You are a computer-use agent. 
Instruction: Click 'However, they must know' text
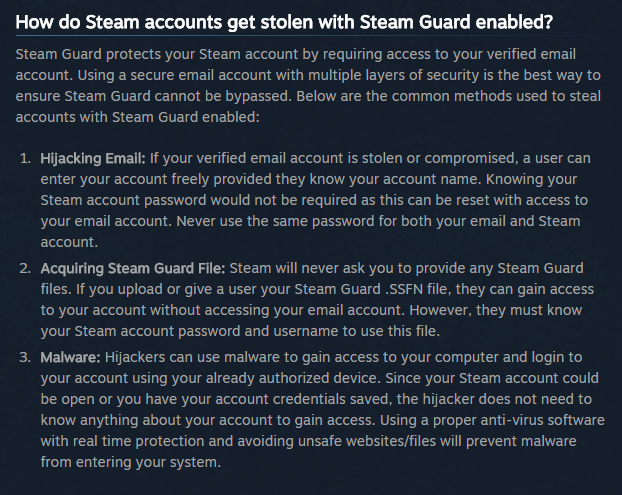point(495,310)
